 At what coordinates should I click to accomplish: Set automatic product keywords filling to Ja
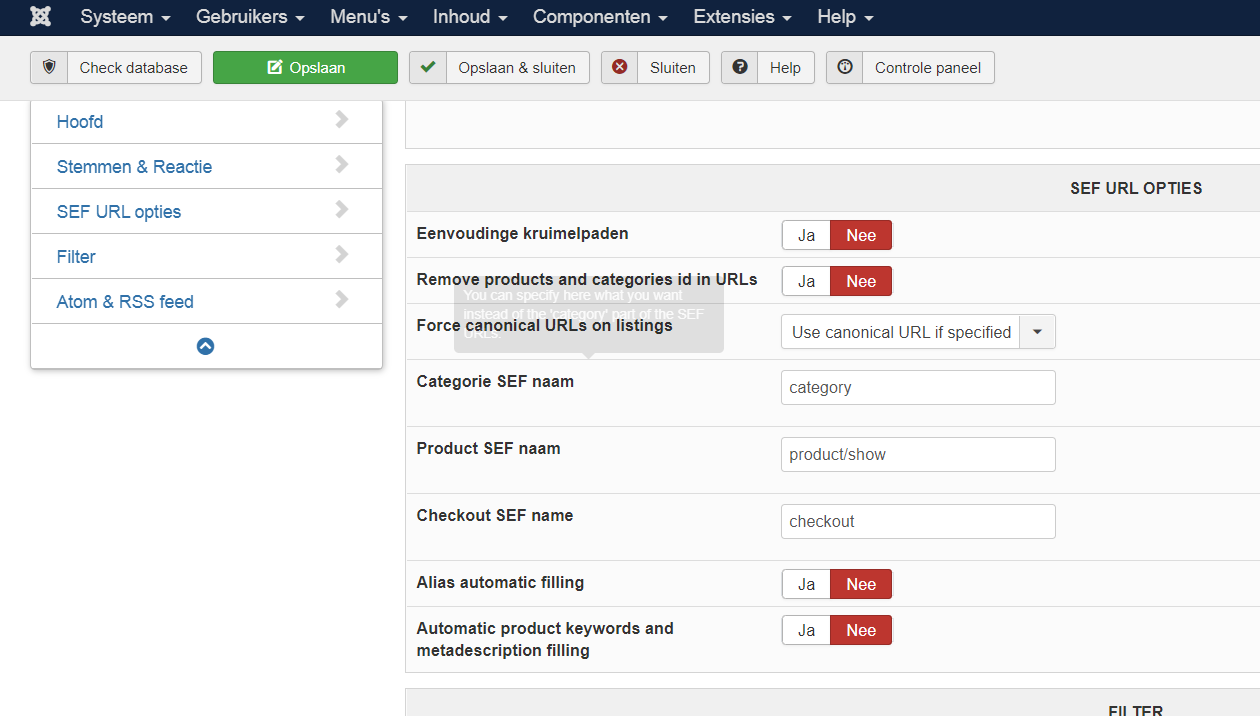806,631
